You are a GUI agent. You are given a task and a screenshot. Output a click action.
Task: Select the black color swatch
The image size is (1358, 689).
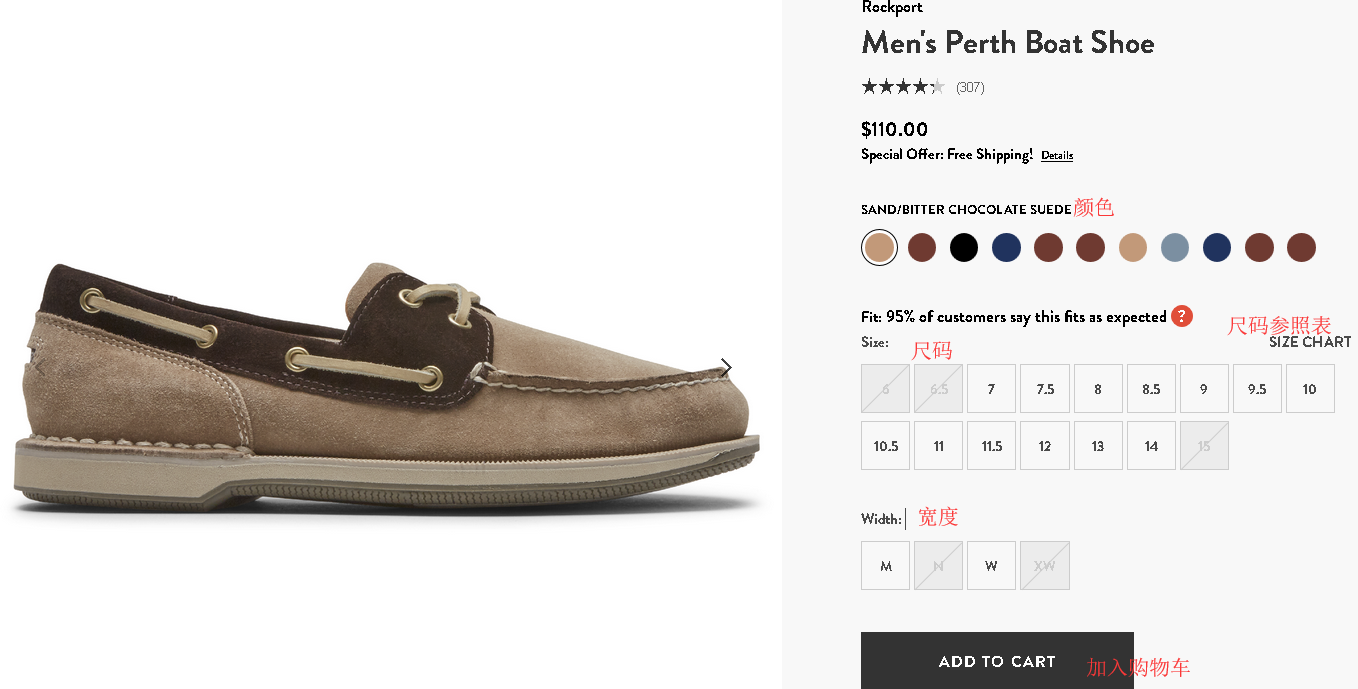(x=963, y=248)
